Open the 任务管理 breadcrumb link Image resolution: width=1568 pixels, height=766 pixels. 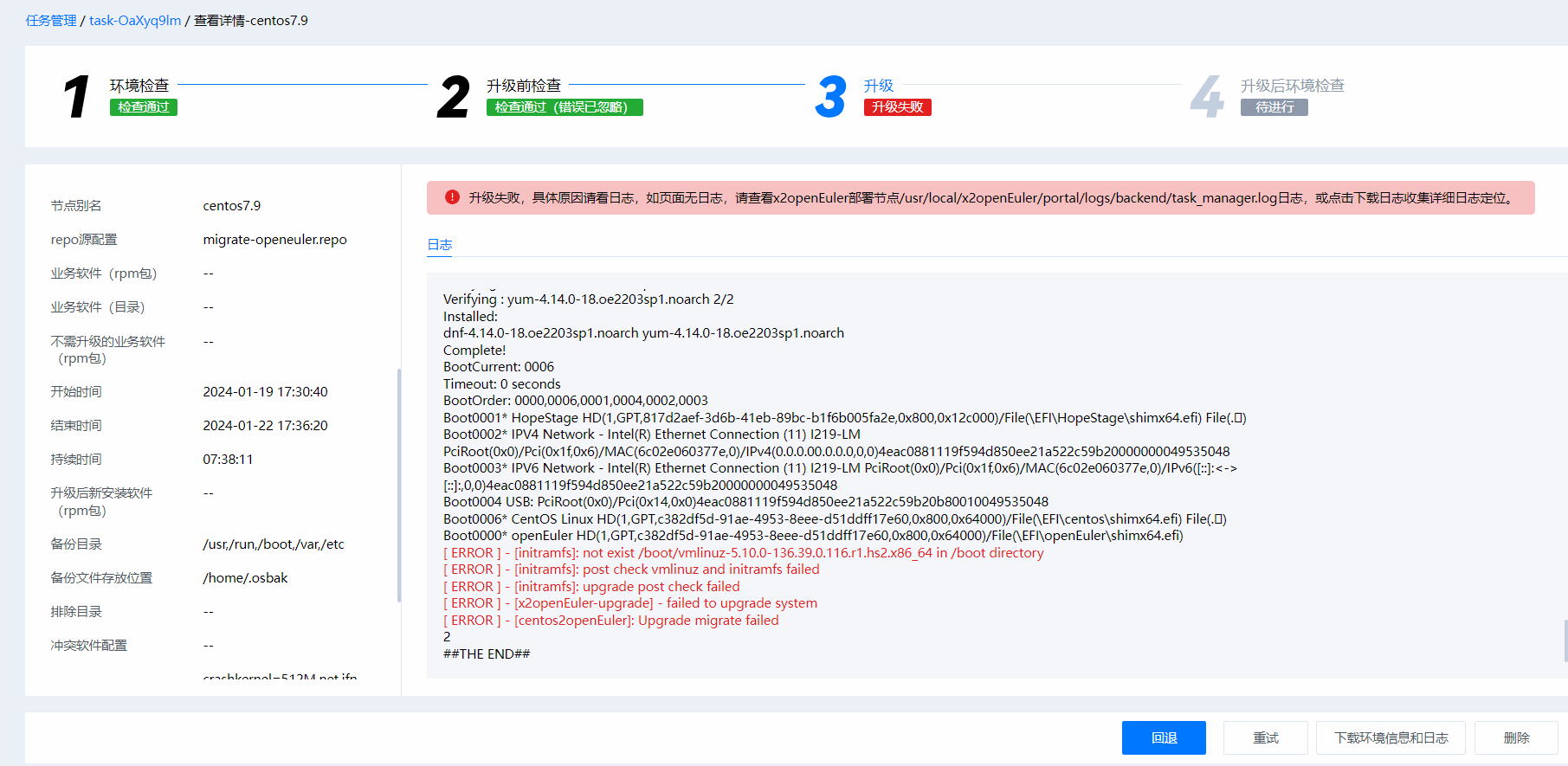[51, 21]
